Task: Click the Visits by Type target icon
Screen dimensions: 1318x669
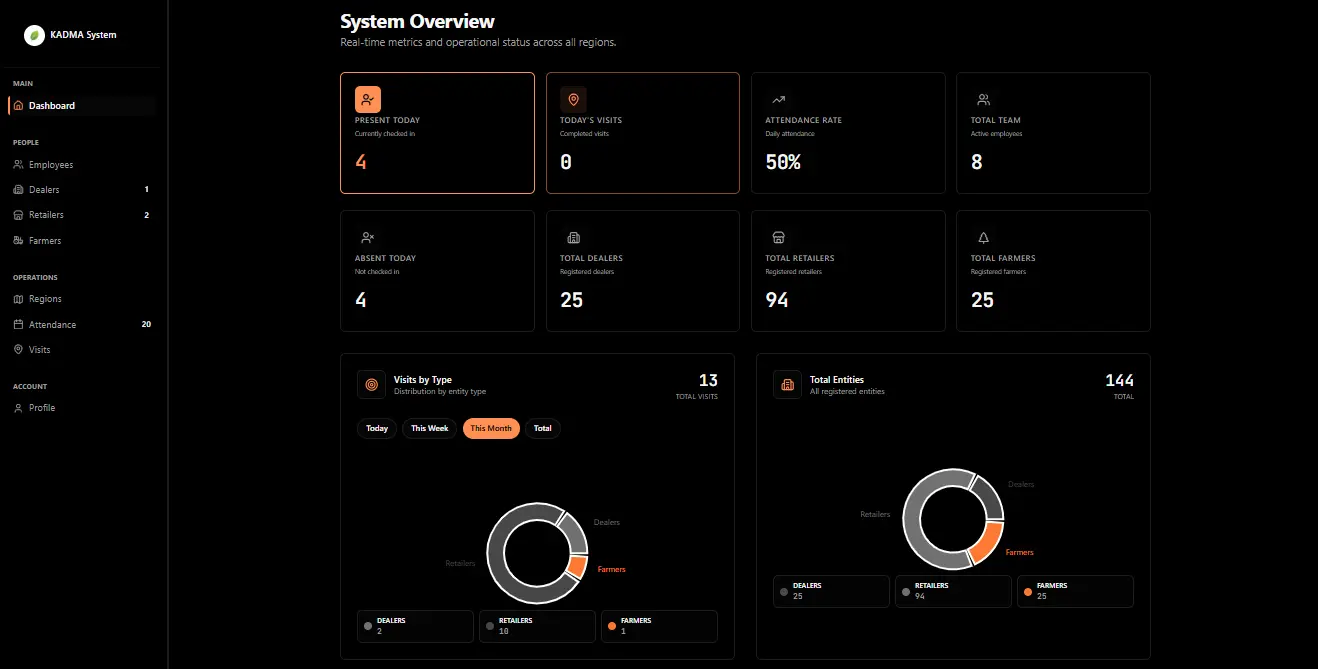Action: pos(371,385)
